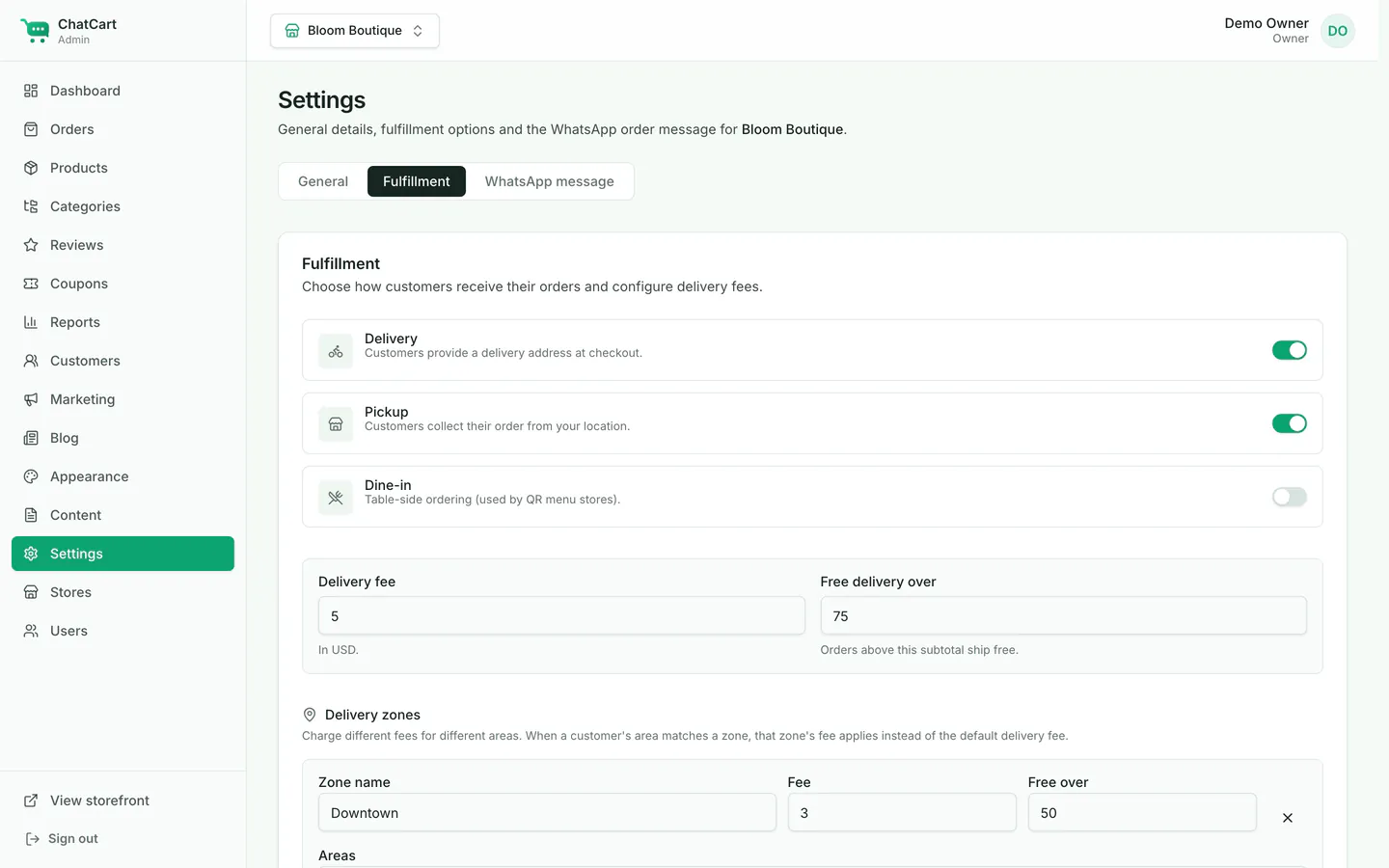Click the Appearance palette icon
This screenshot has width=1389, height=868.
[x=31, y=476]
